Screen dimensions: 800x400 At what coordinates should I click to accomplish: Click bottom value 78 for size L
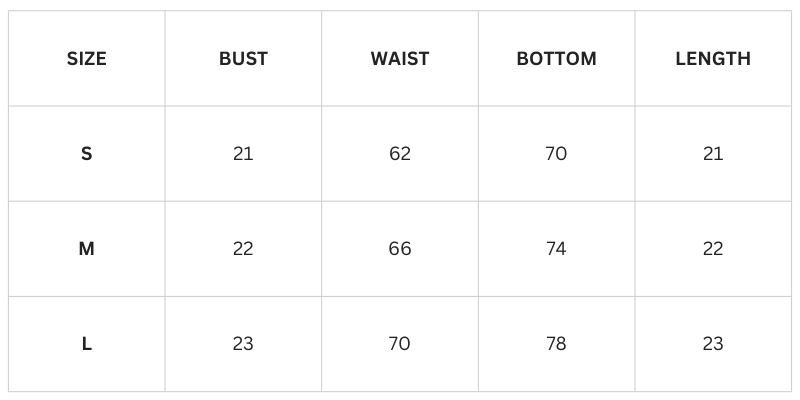click(556, 344)
